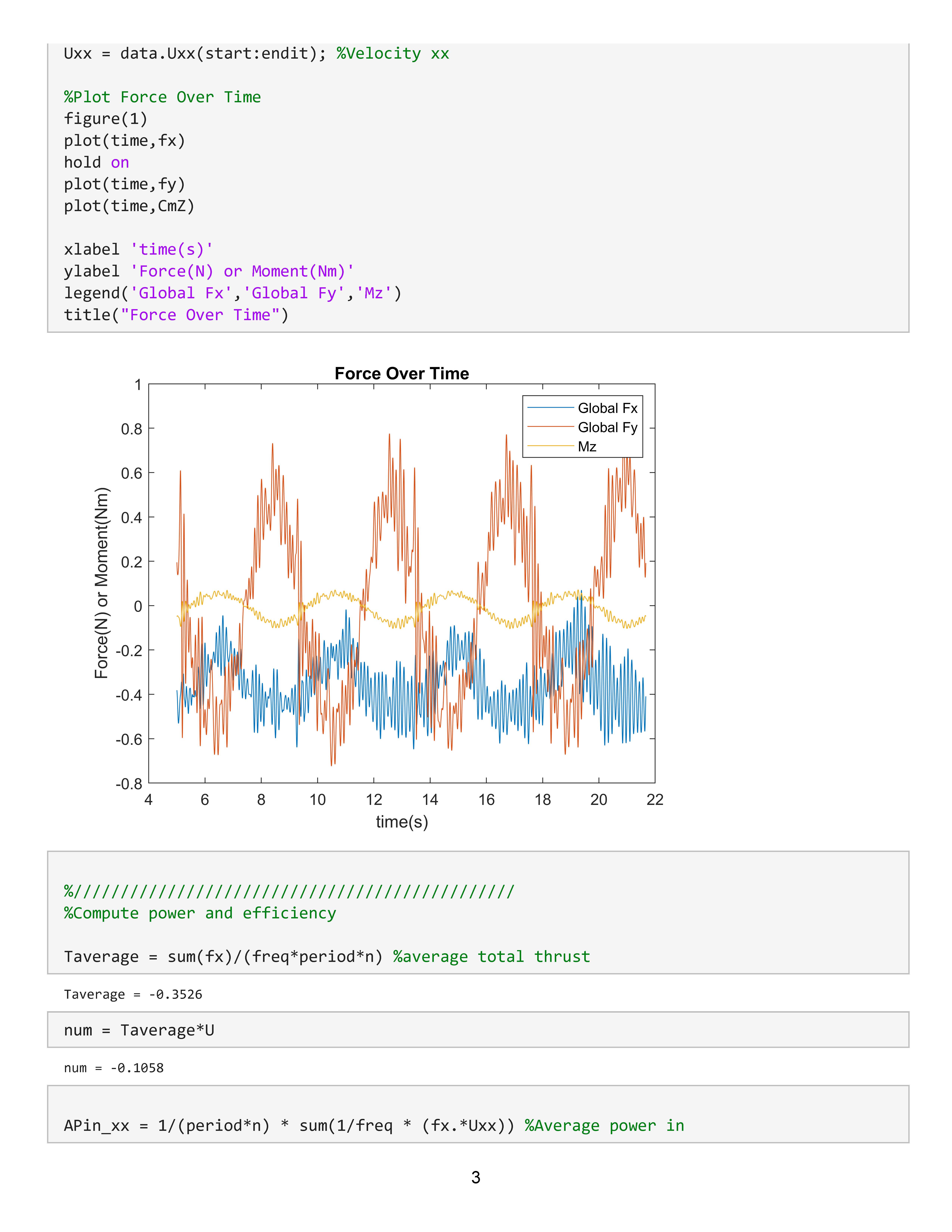Select the code line starting with 'APin_xx ='
This screenshot has width=952, height=1232.
point(289,1126)
